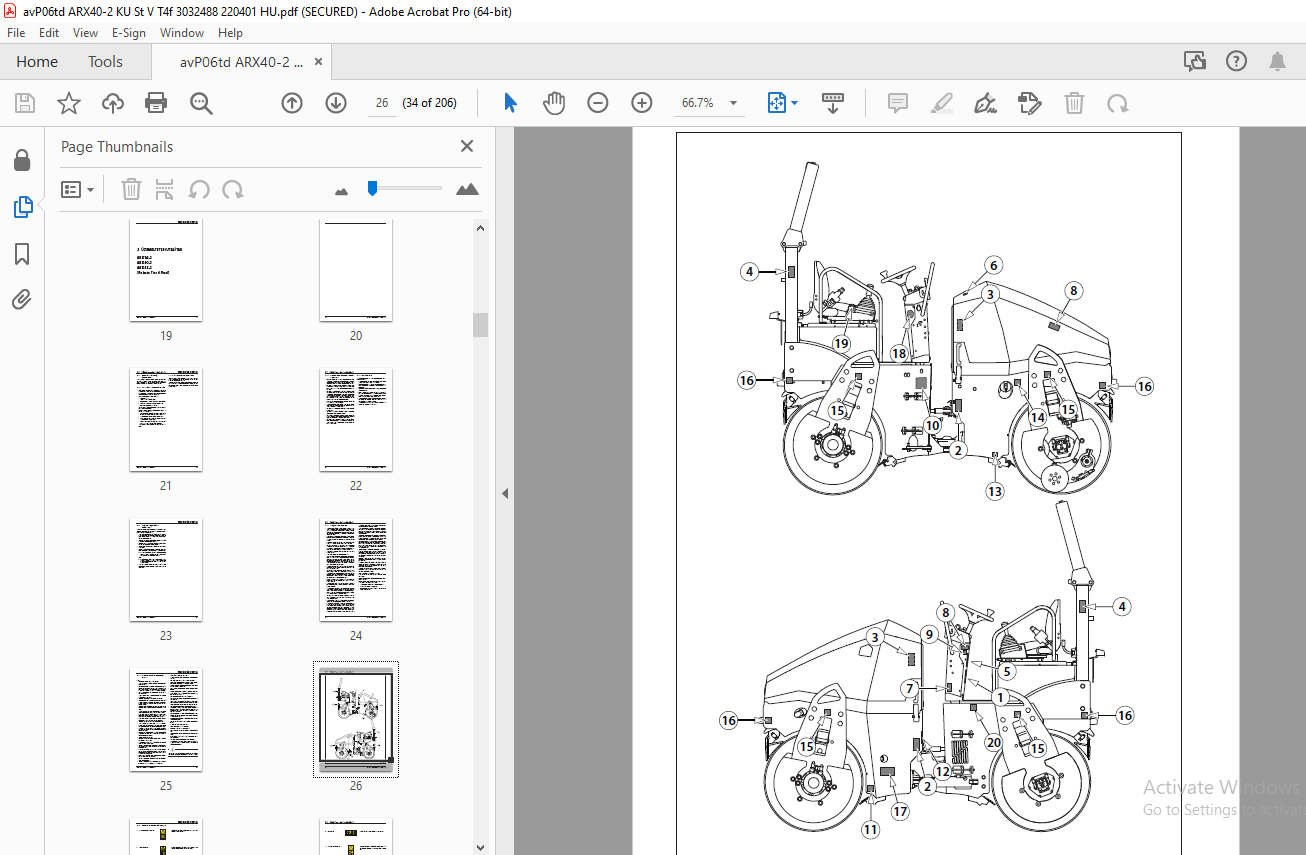Image resolution: width=1306 pixels, height=855 pixels.
Task: Click the "(34 of 206)" page count text
Action: pyautogui.click(x=429, y=103)
